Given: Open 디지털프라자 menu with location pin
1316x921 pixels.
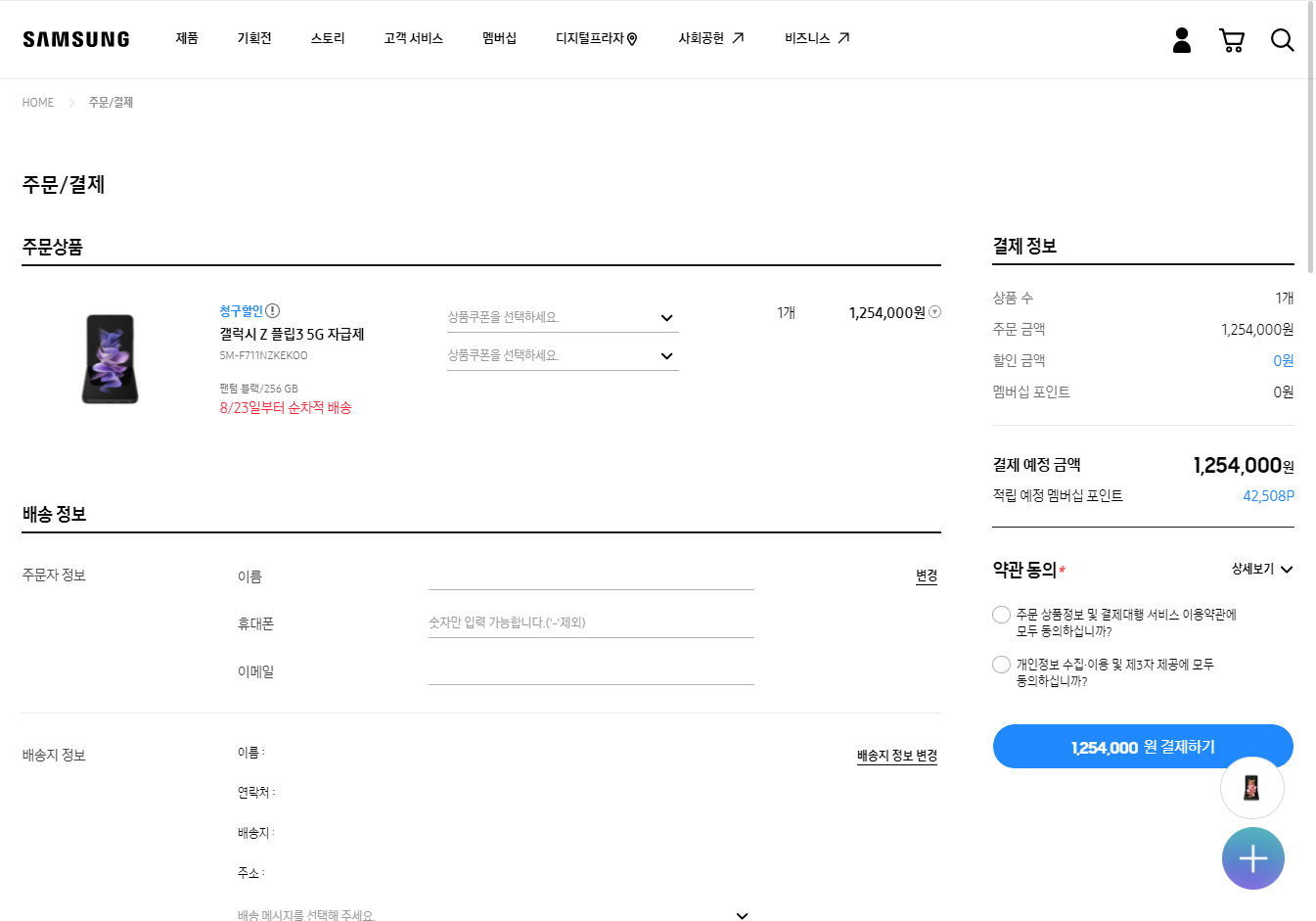Looking at the screenshot, I should 597,38.
